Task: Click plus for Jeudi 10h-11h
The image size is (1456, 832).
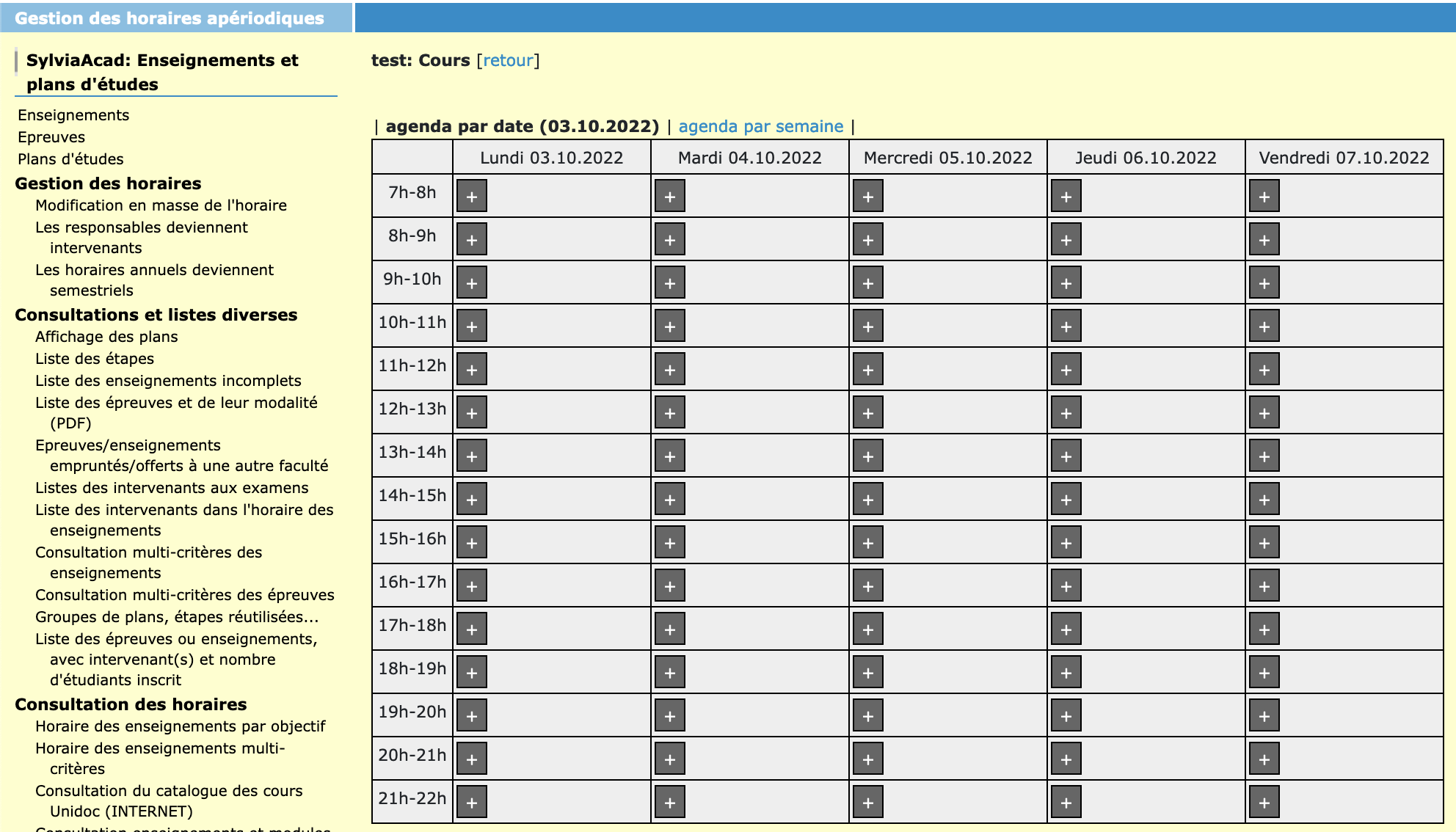Action: [x=1066, y=326]
